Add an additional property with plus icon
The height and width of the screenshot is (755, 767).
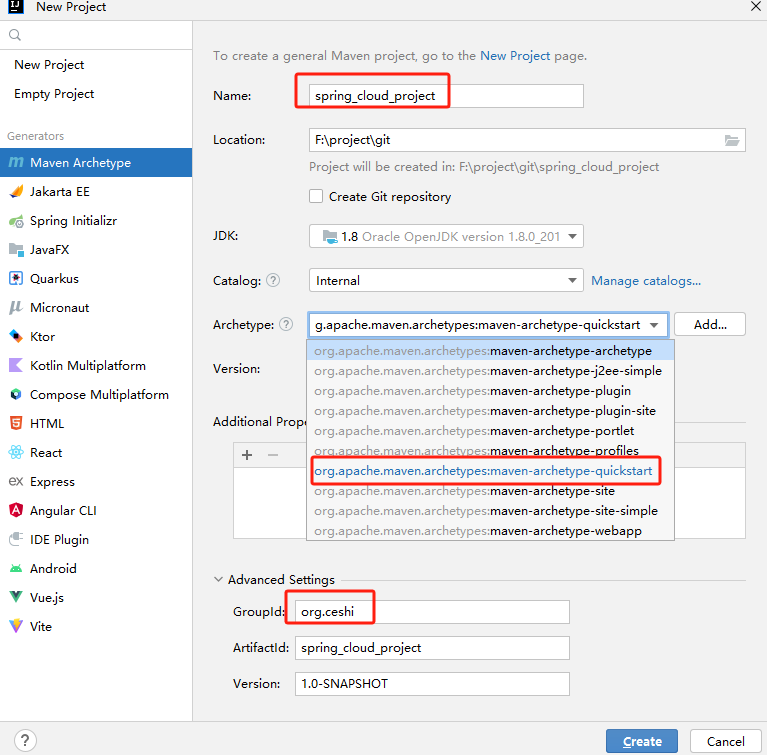[x=247, y=455]
